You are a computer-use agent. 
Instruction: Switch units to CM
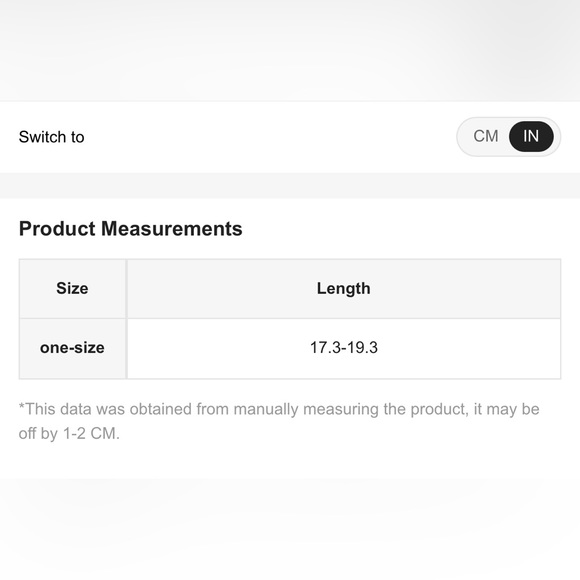tap(485, 136)
